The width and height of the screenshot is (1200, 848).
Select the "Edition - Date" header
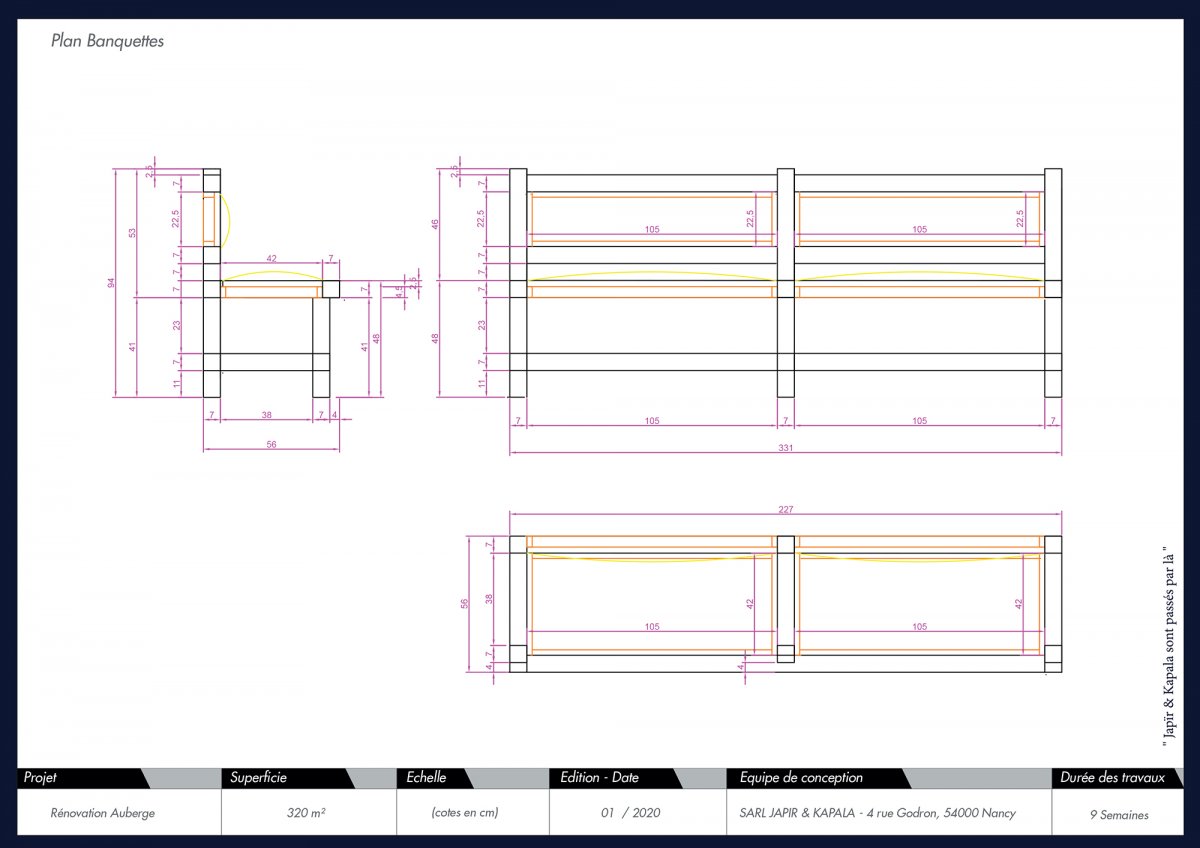click(600, 778)
